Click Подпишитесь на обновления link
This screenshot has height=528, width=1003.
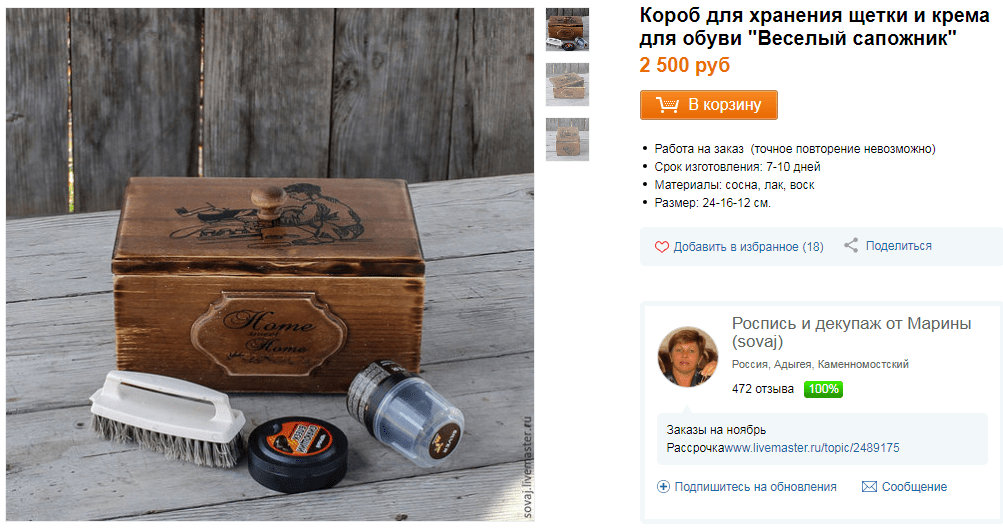tap(755, 487)
